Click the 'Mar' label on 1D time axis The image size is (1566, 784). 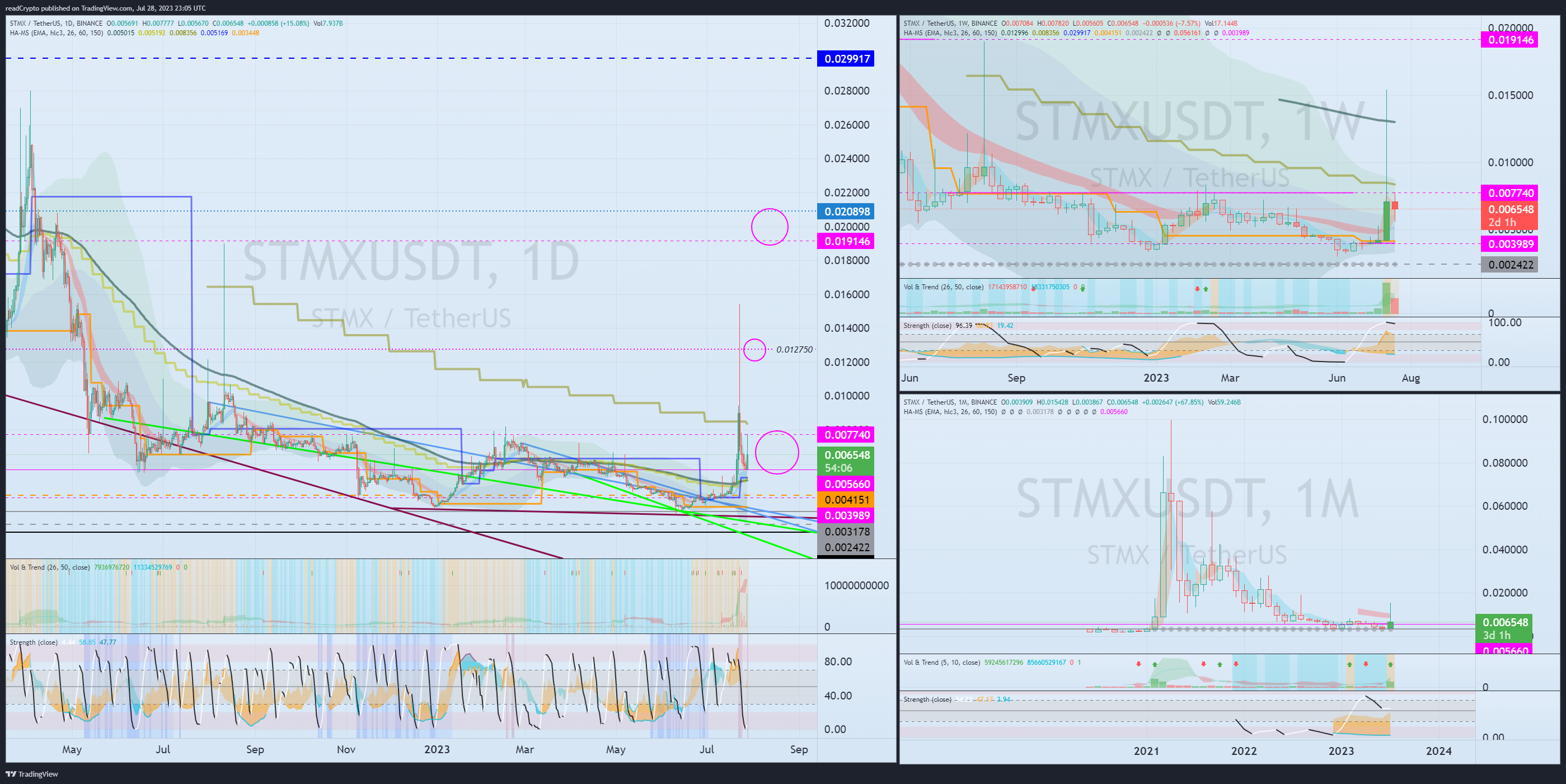pyautogui.click(x=524, y=749)
